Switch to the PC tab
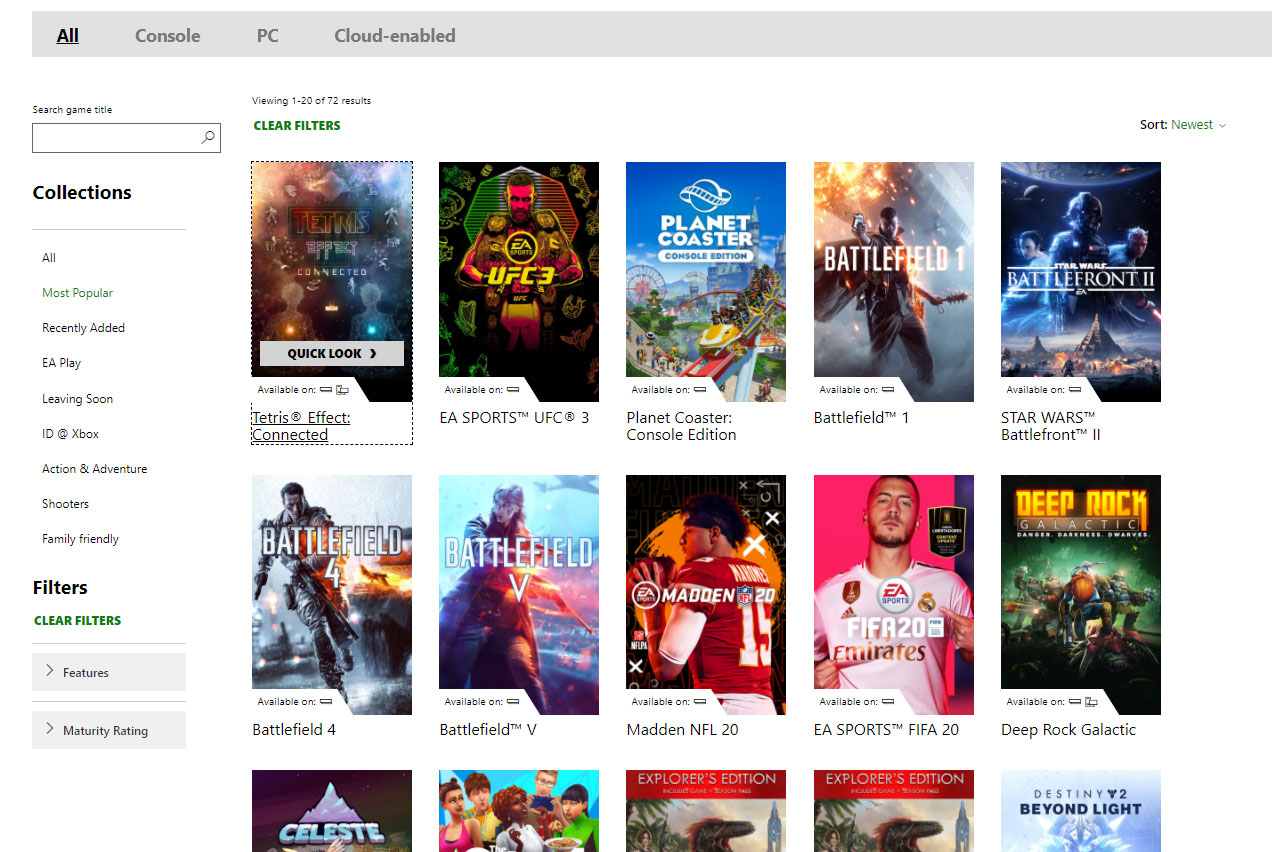This screenshot has height=852, width=1272. 268,36
